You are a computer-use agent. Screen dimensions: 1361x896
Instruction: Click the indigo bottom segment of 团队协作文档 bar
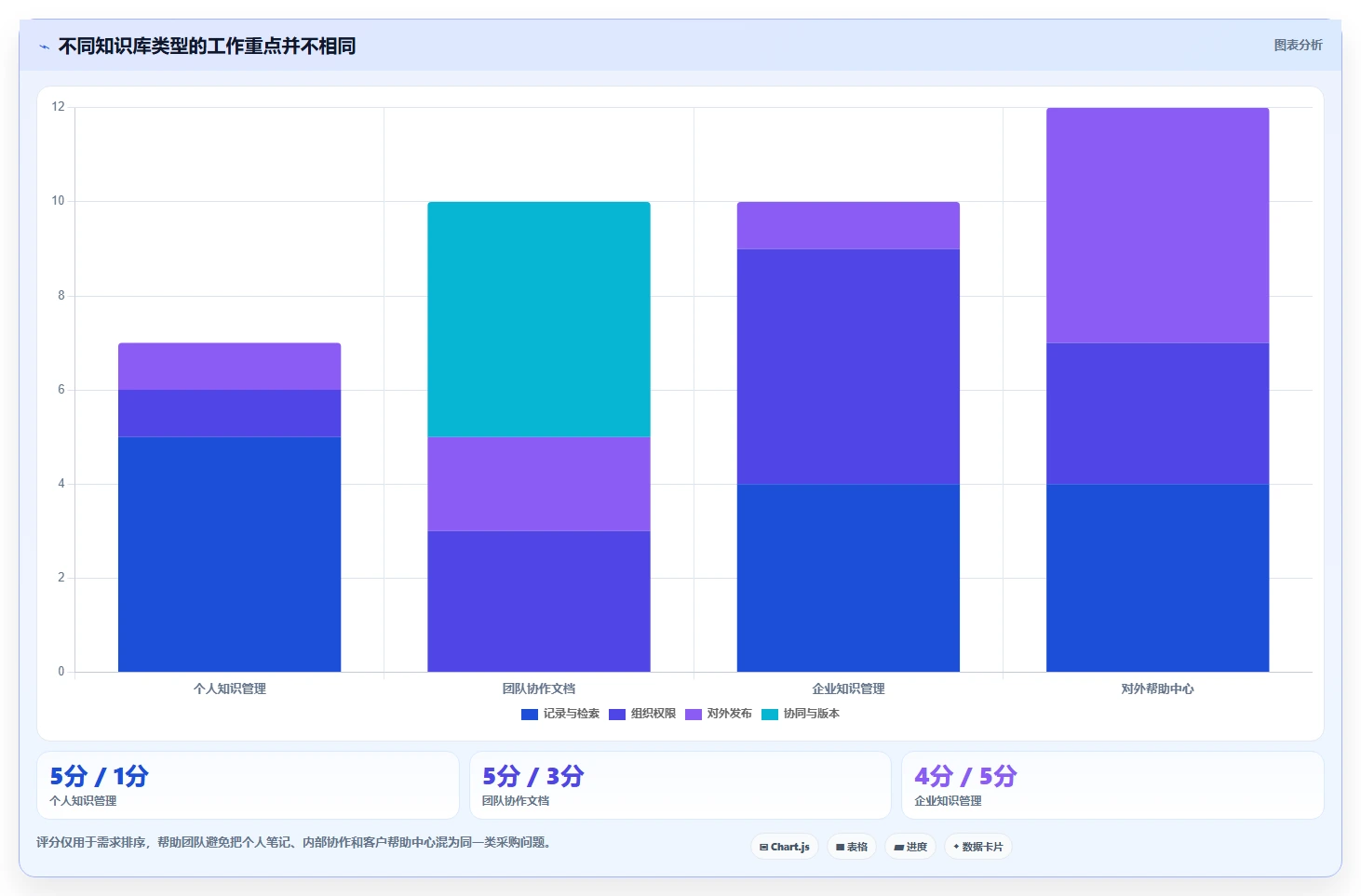[539, 601]
